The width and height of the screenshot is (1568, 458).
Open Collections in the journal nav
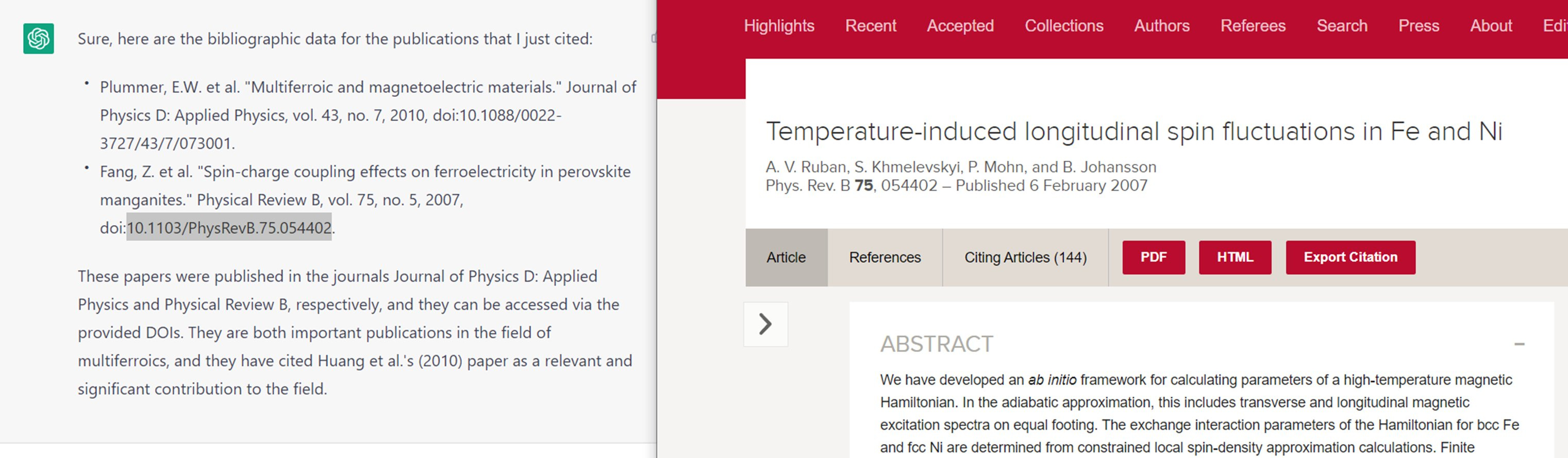pyautogui.click(x=1064, y=26)
